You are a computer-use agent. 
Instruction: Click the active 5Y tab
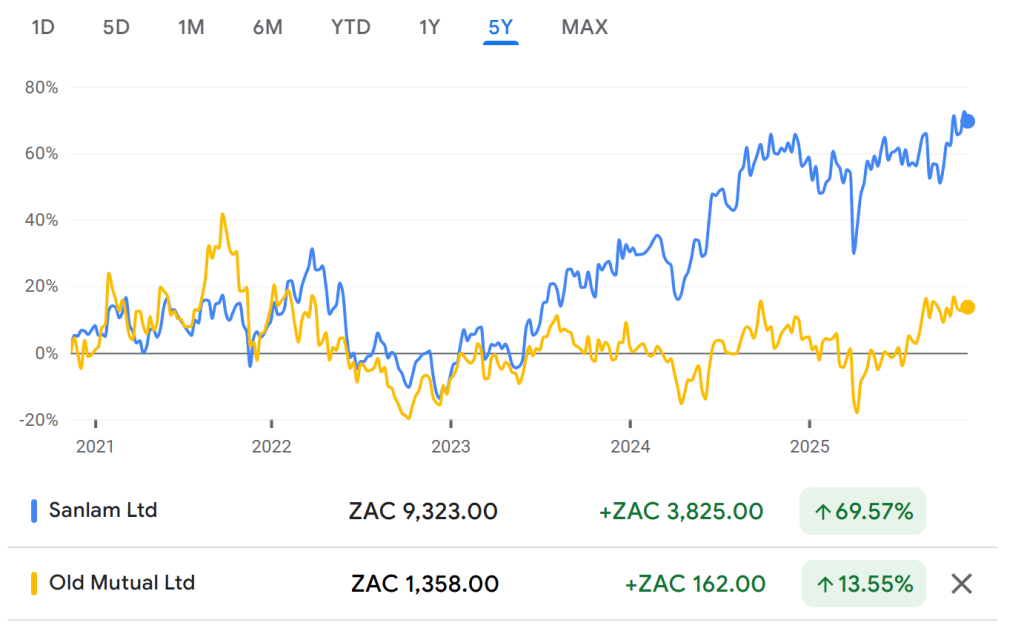500,27
